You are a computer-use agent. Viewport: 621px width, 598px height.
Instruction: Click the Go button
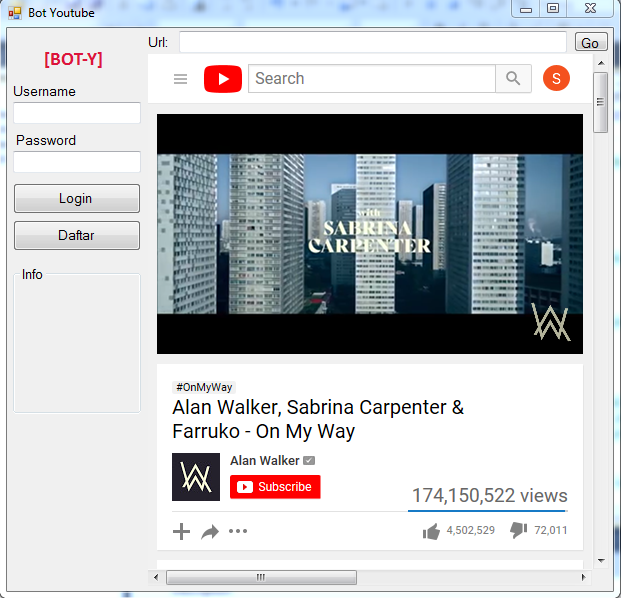[x=591, y=42]
